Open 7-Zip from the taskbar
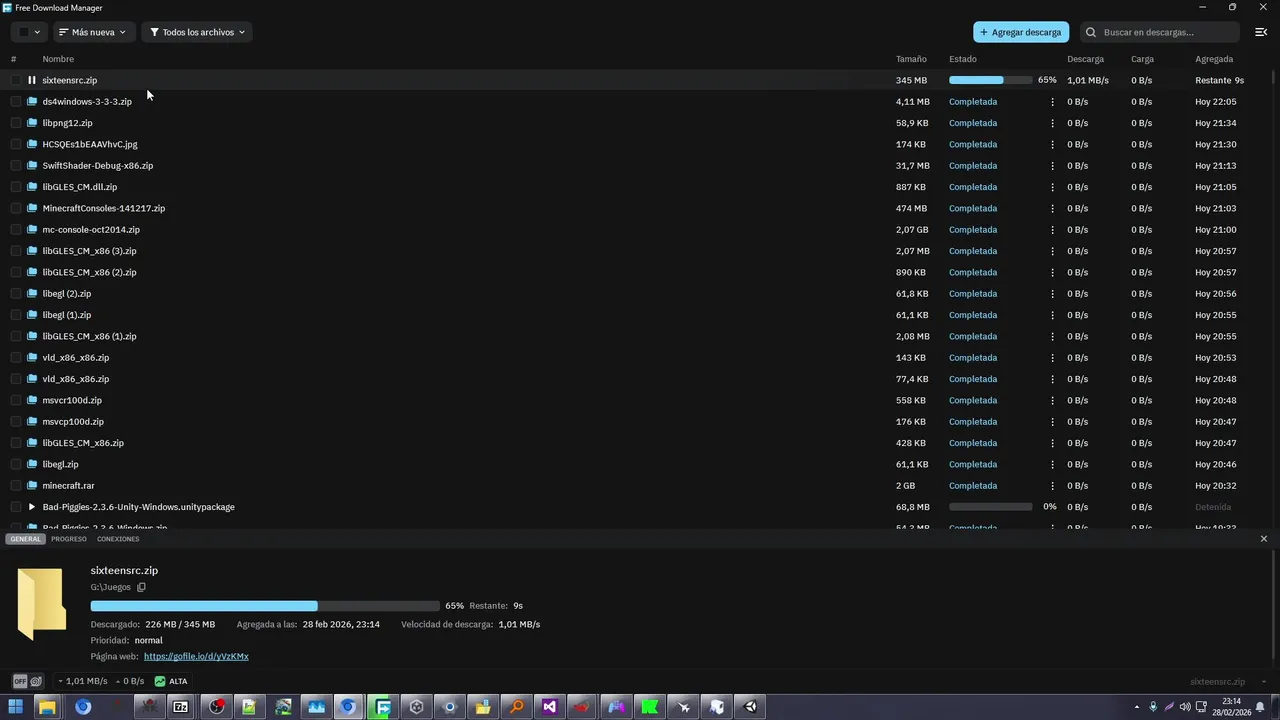The width and height of the screenshot is (1280, 720). 181,707
